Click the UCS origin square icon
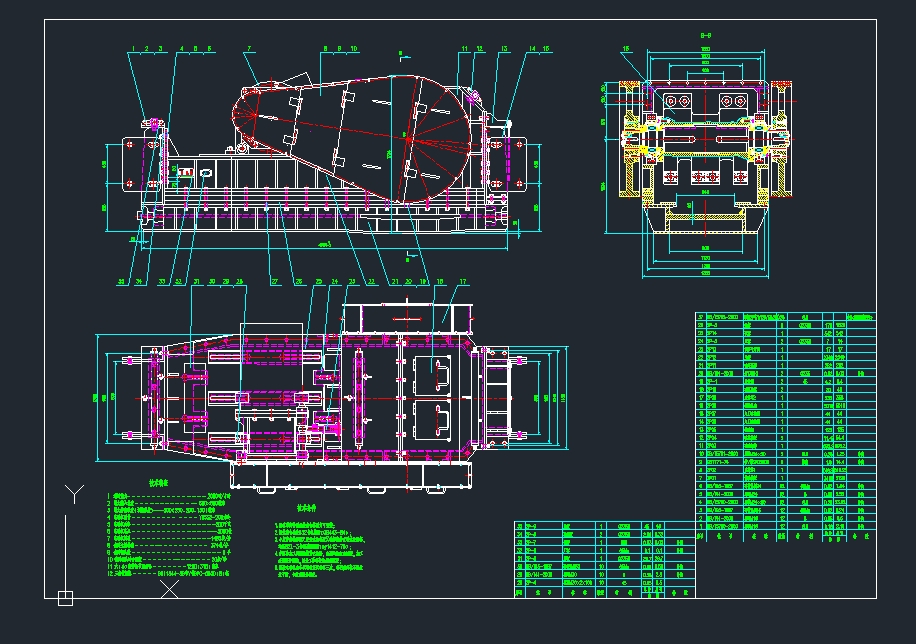The height and width of the screenshot is (644, 916). pyautogui.click(x=65, y=598)
